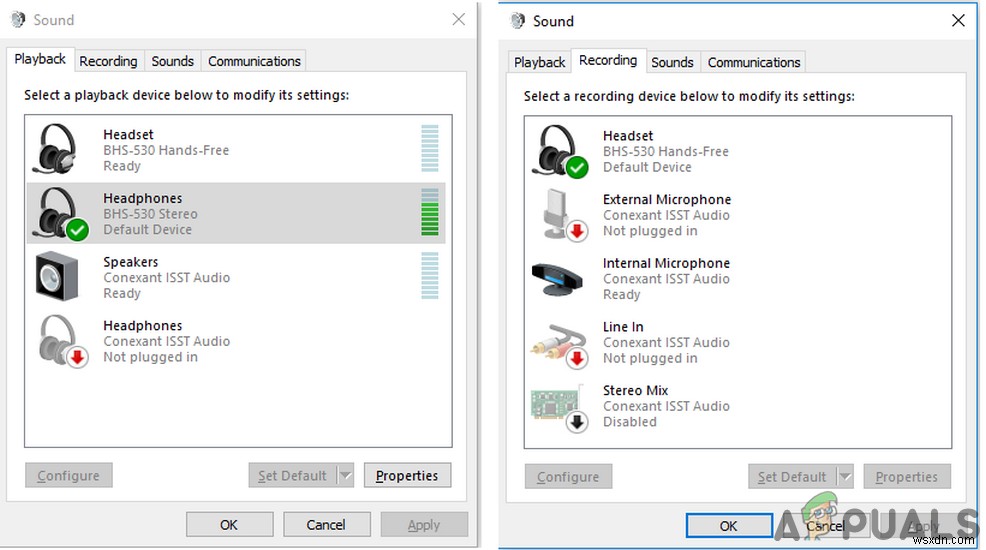Open Communications tab in right Sound window
The width and height of the screenshot is (986, 550).
point(754,63)
